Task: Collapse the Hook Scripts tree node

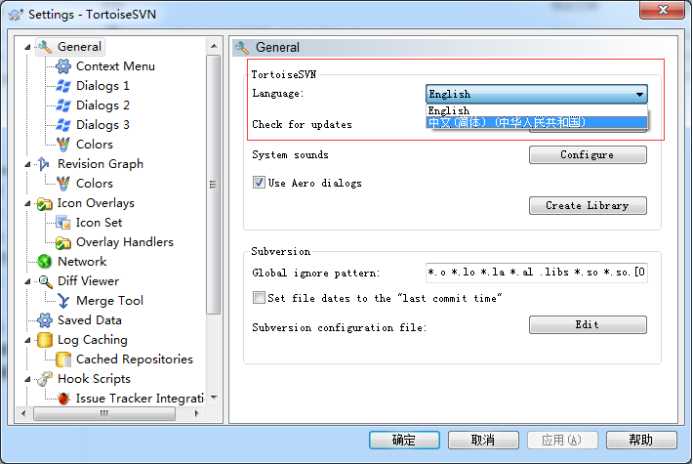Action: [x=27, y=380]
